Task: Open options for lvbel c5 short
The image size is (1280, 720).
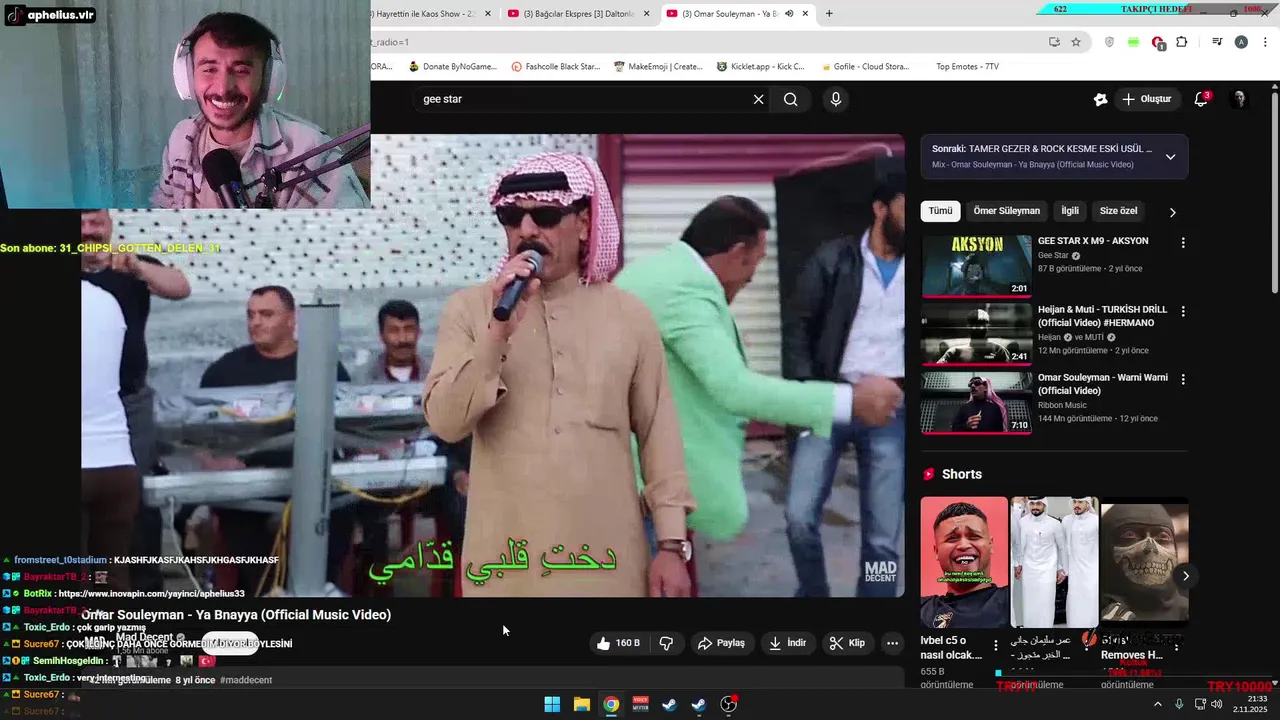Action: (x=995, y=646)
